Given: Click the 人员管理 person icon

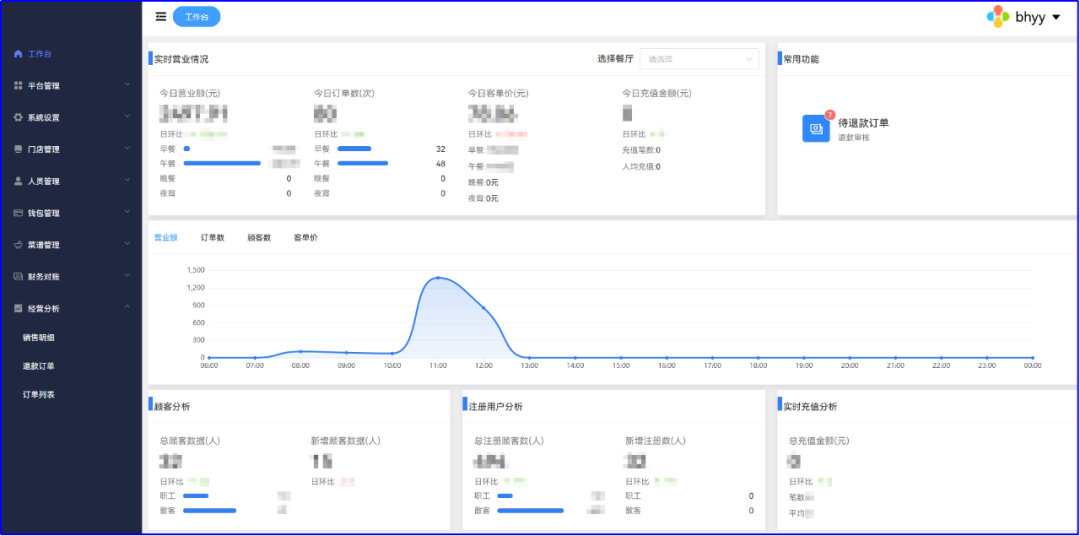Looking at the screenshot, I should 18,181.
